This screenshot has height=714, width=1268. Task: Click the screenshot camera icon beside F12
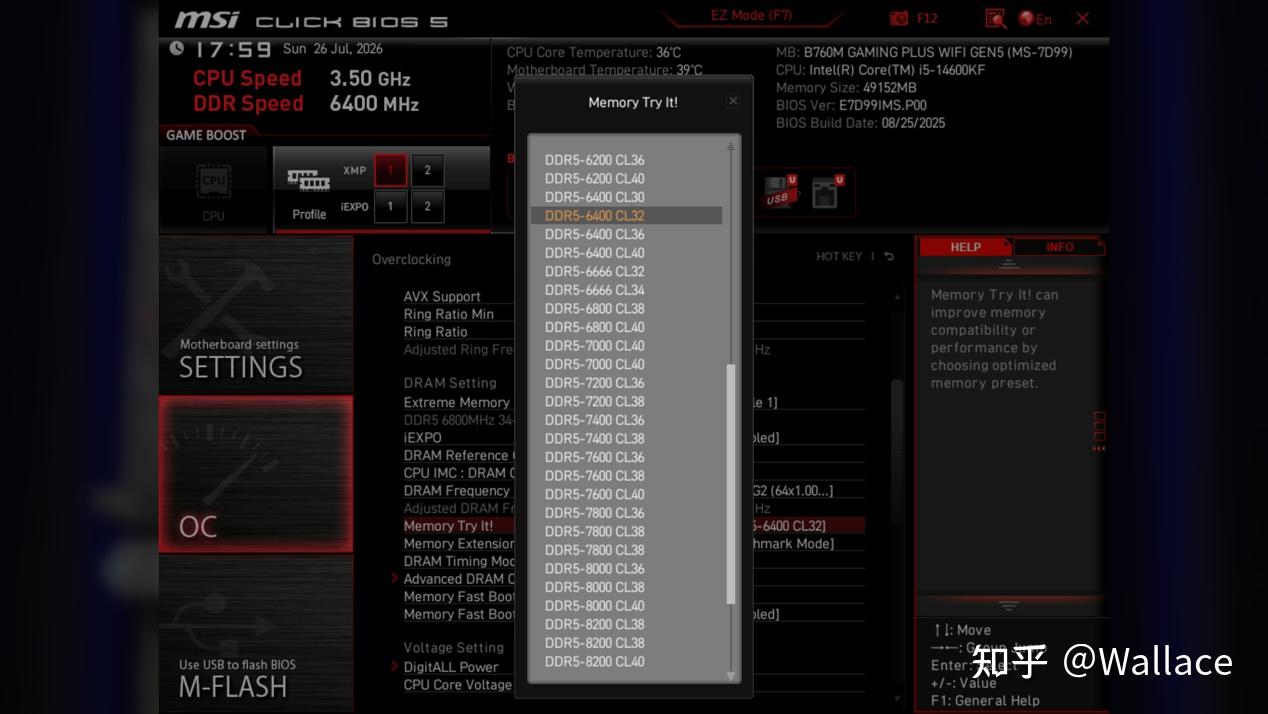tap(899, 19)
